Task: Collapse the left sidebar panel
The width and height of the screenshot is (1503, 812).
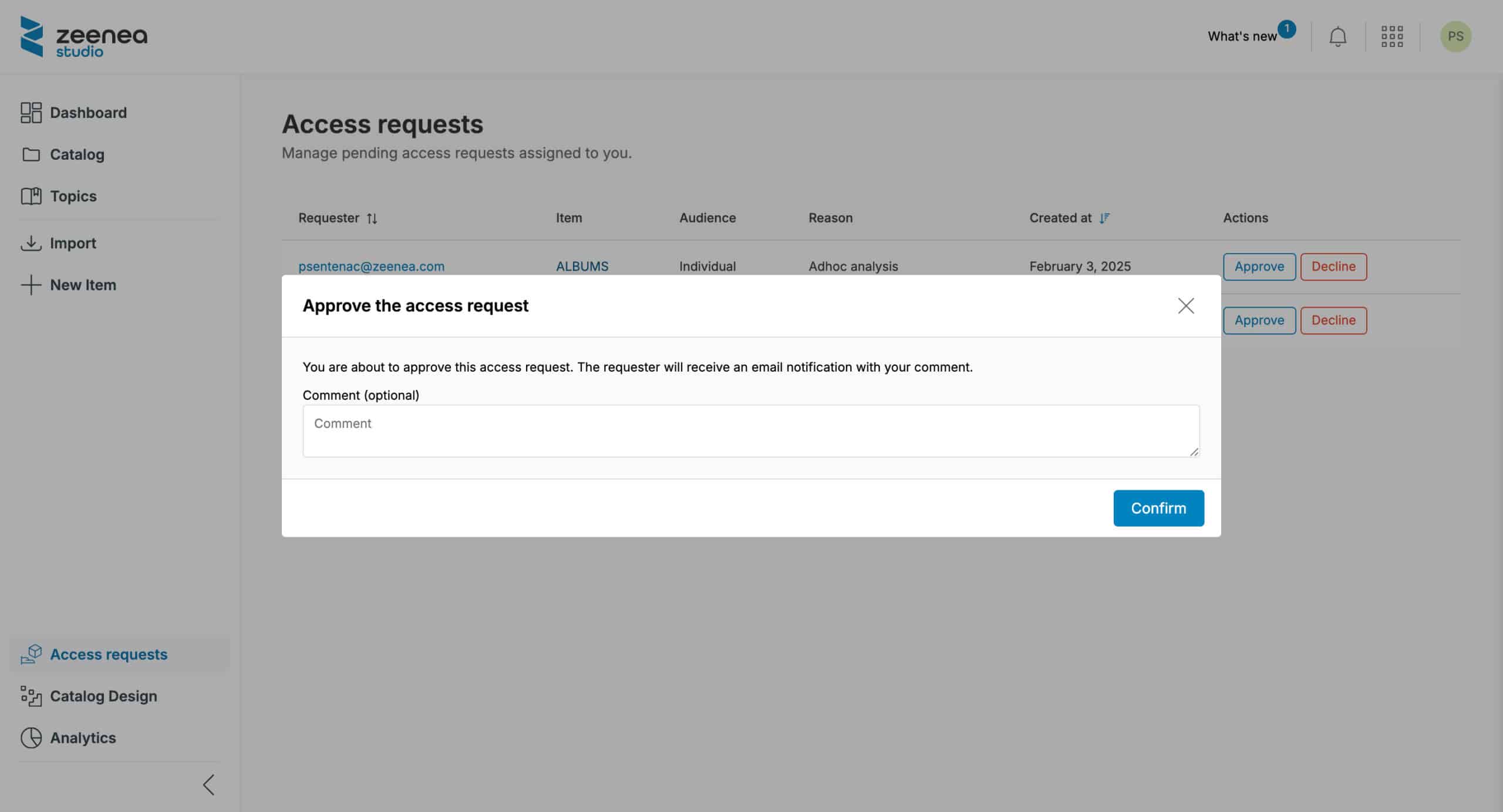Action: [208, 784]
